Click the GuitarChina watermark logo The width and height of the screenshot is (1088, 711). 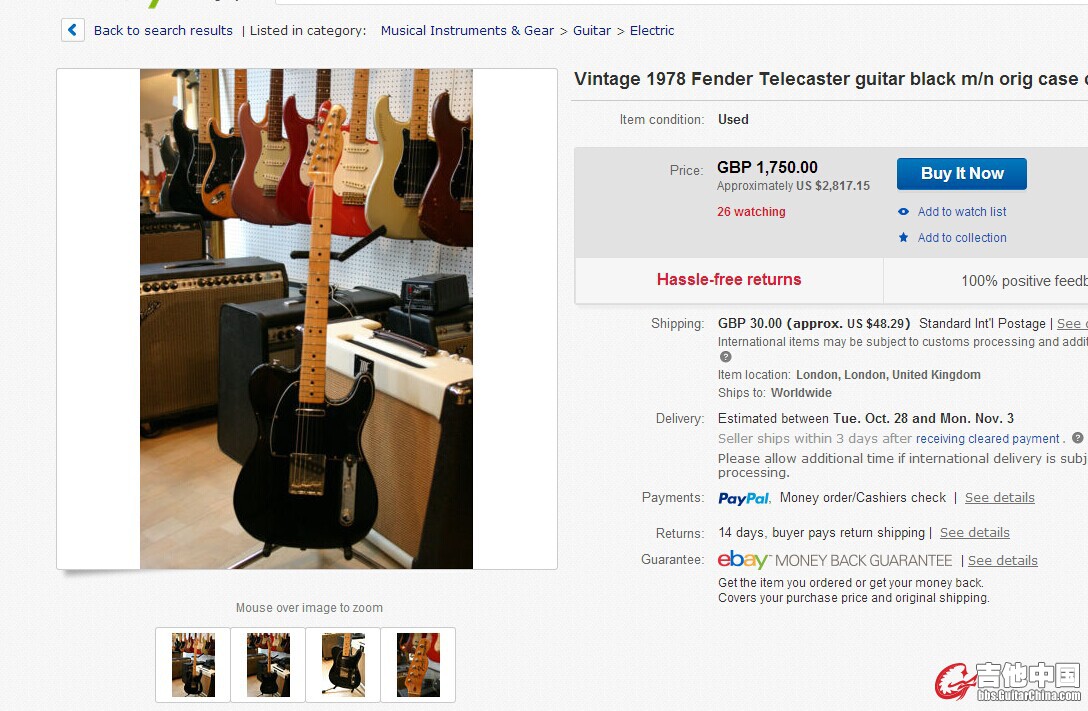[x=1008, y=681]
